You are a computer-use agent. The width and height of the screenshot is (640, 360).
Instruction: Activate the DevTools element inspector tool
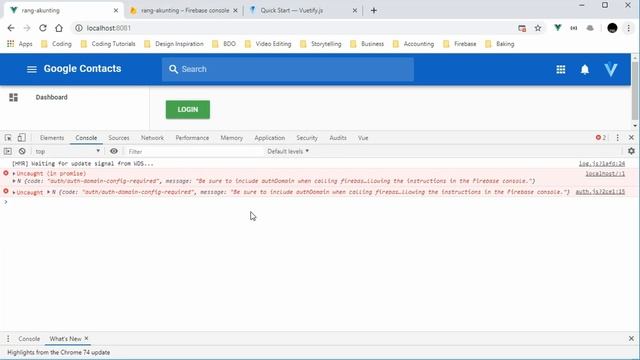pyautogui.click(x=8, y=138)
